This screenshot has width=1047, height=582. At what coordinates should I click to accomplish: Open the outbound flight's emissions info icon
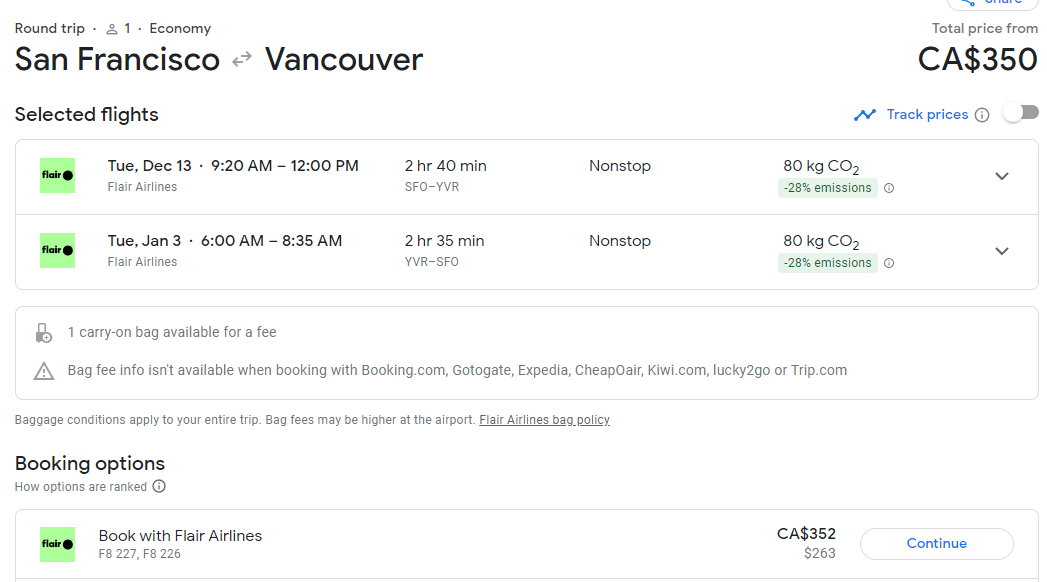[x=889, y=188]
